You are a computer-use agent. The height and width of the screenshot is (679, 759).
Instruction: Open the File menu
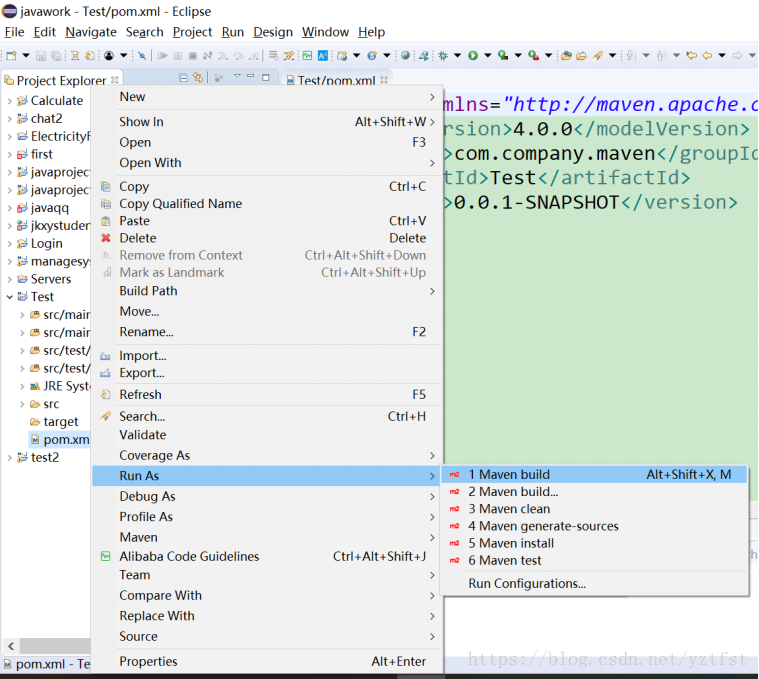pos(15,32)
